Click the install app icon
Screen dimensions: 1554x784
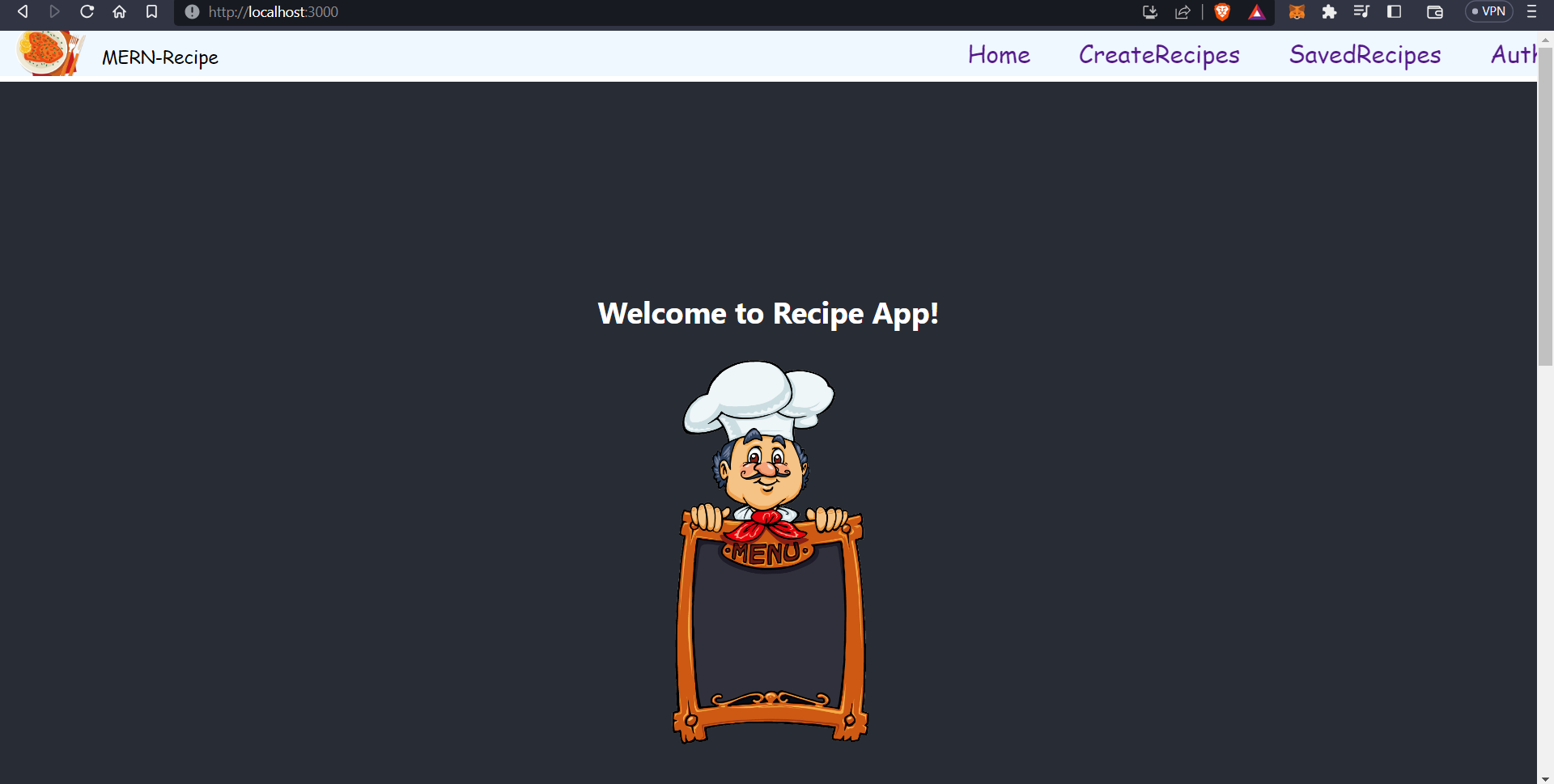coord(1150,12)
